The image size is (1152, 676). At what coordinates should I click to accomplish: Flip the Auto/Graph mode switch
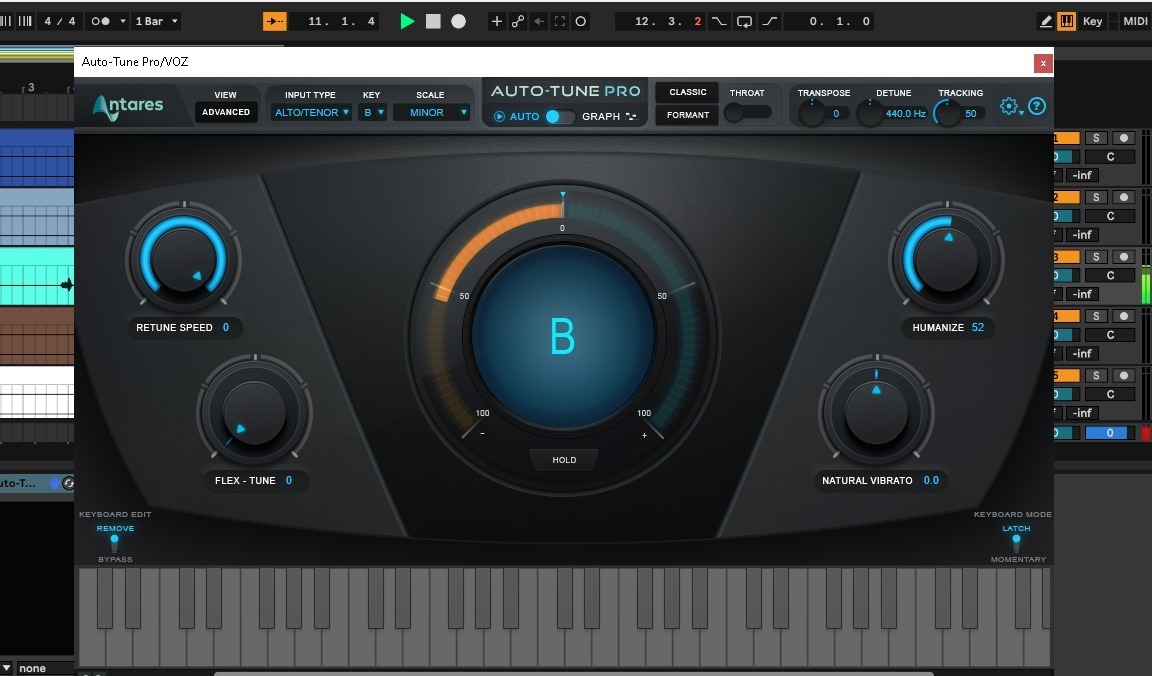560,117
